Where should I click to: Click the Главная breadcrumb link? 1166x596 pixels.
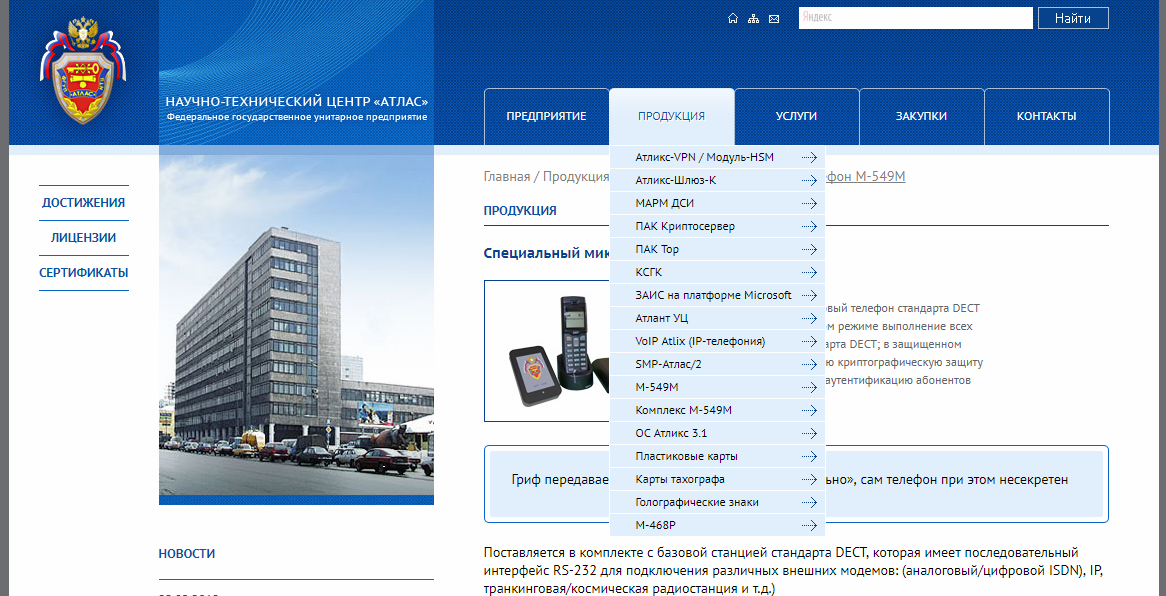pos(506,177)
